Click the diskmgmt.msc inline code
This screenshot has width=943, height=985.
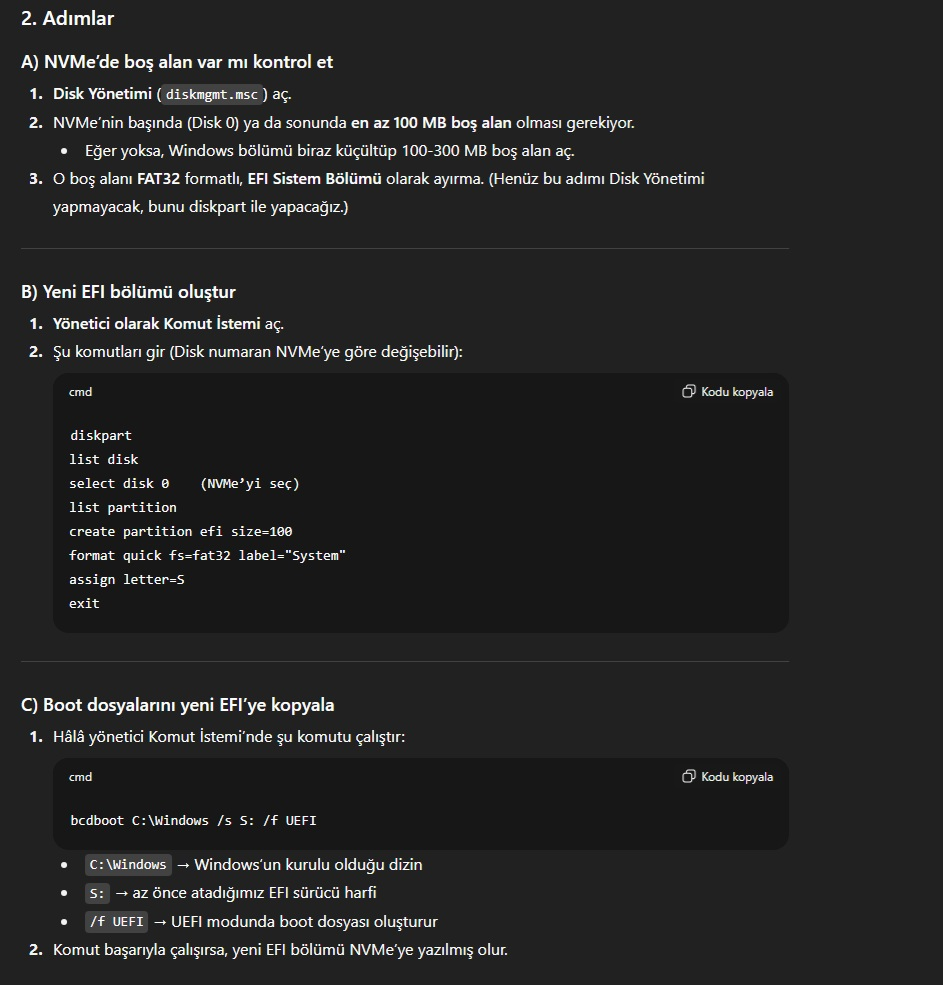point(212,94)
